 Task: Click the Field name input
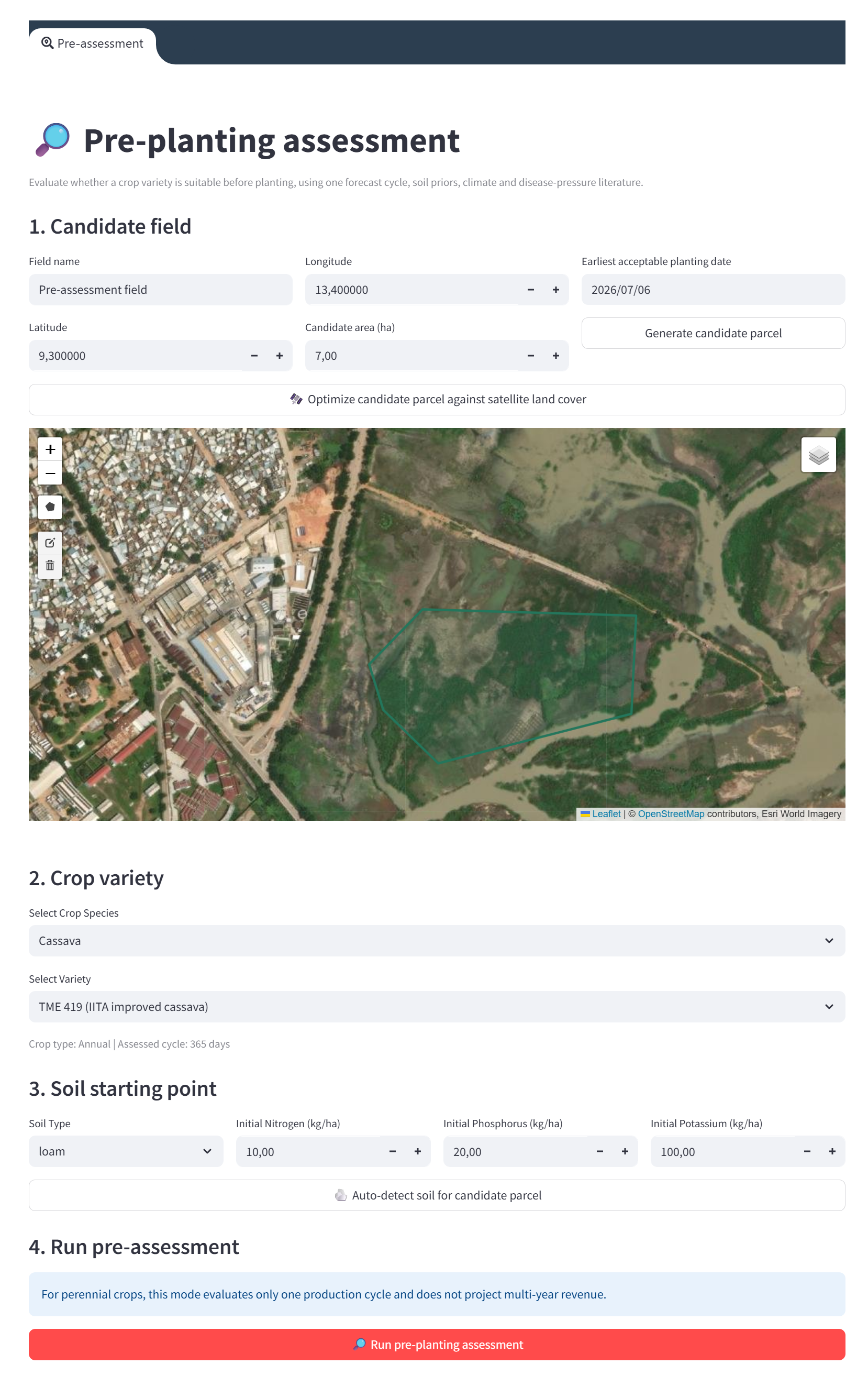(160, 290)
